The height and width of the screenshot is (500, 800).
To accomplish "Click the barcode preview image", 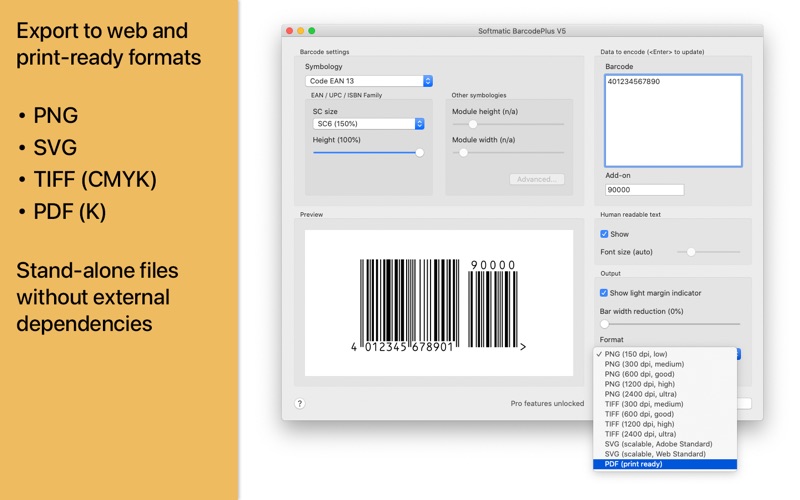I will tap(439, 303).
